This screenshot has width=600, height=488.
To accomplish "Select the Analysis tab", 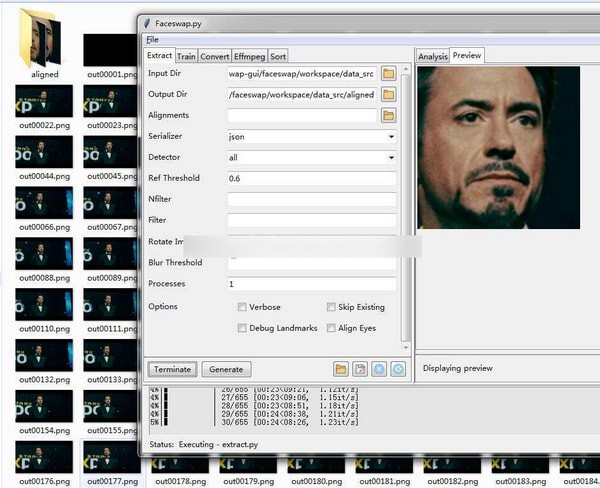I will pos(432,56).
